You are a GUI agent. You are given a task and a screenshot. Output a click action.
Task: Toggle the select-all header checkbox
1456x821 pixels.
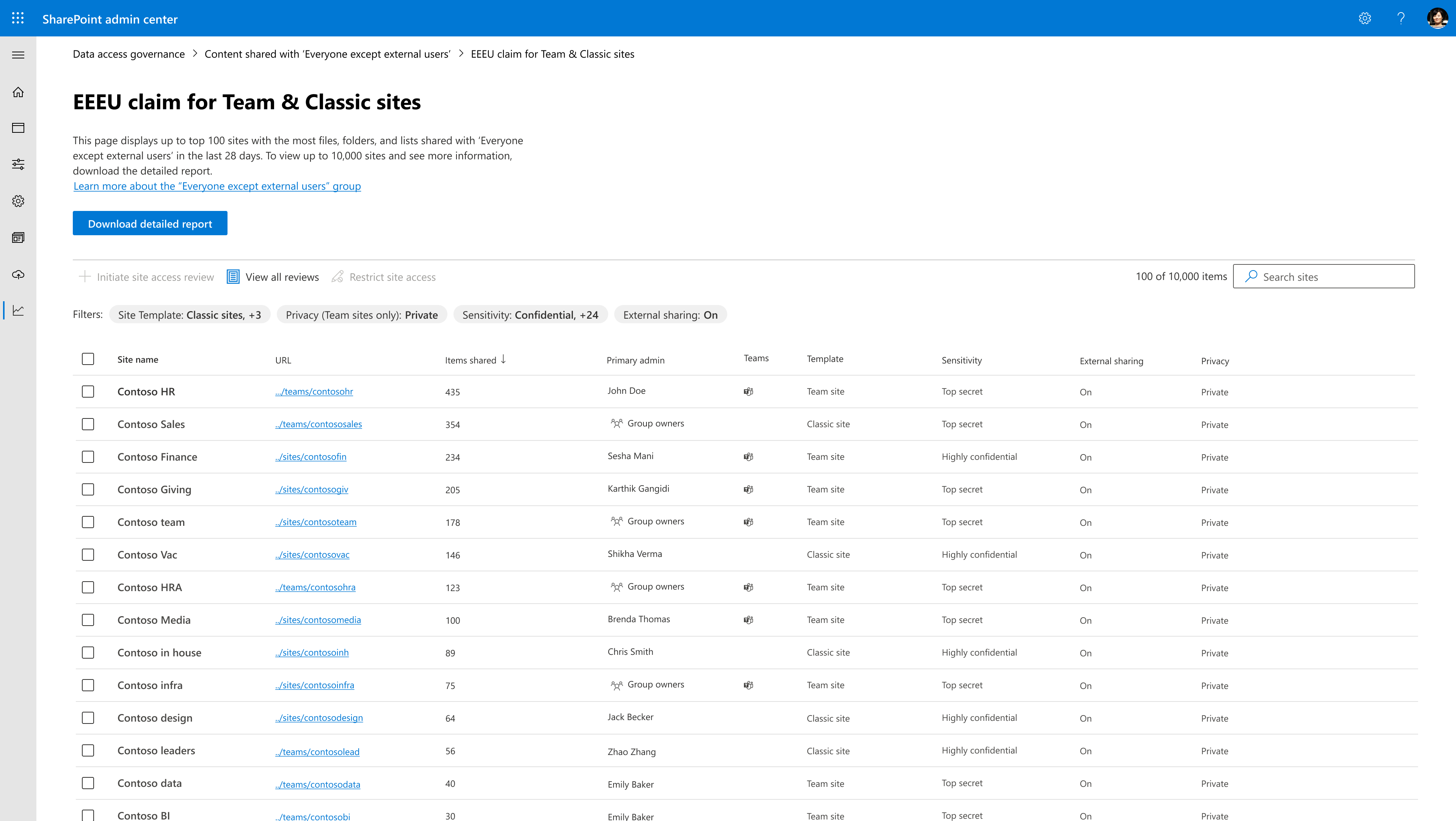pos(88,359)
